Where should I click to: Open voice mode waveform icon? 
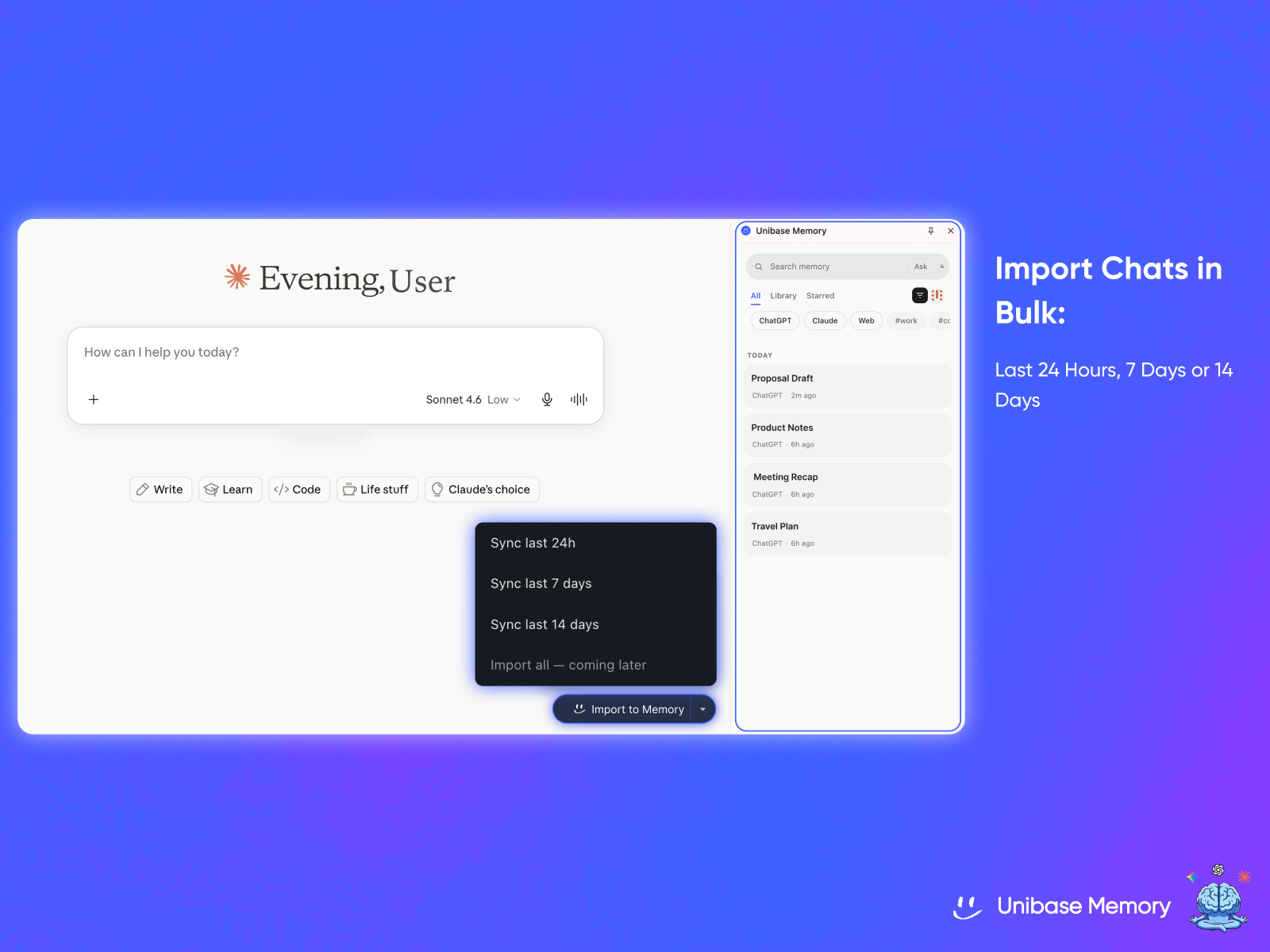579,400
